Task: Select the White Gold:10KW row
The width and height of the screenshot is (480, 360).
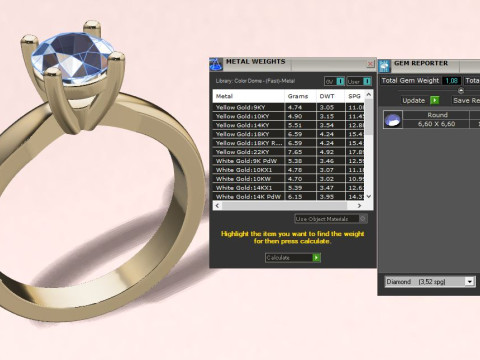Action: point(289,179)
